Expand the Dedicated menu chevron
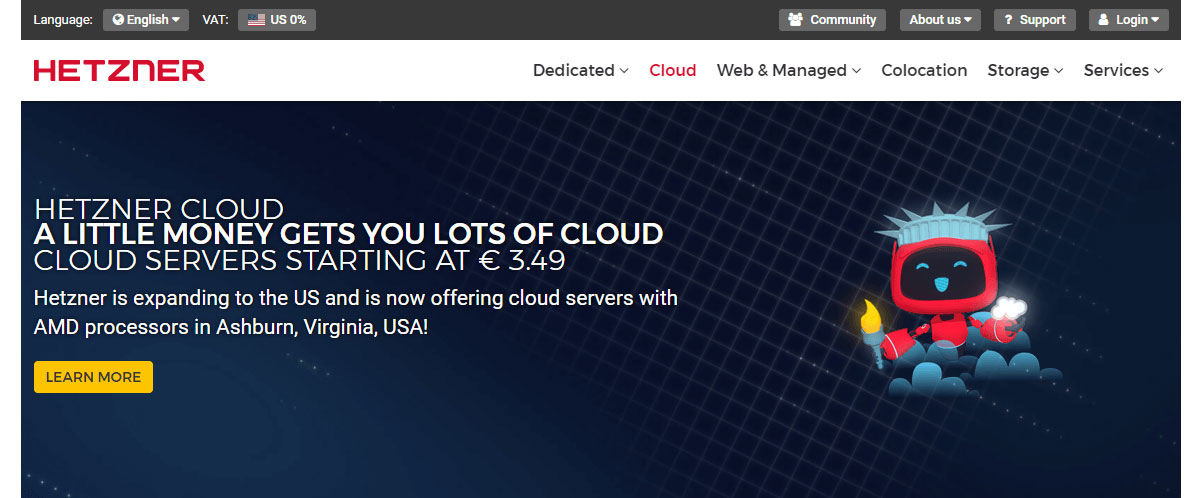 pos(624,71)
